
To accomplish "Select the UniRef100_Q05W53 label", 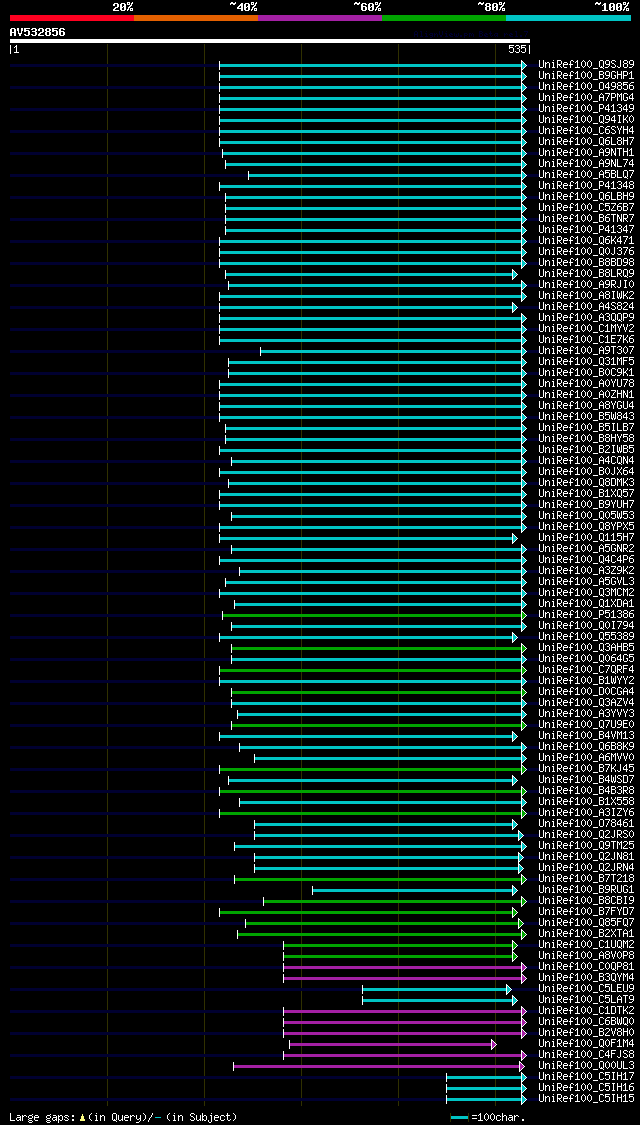I will coord(586,516).
